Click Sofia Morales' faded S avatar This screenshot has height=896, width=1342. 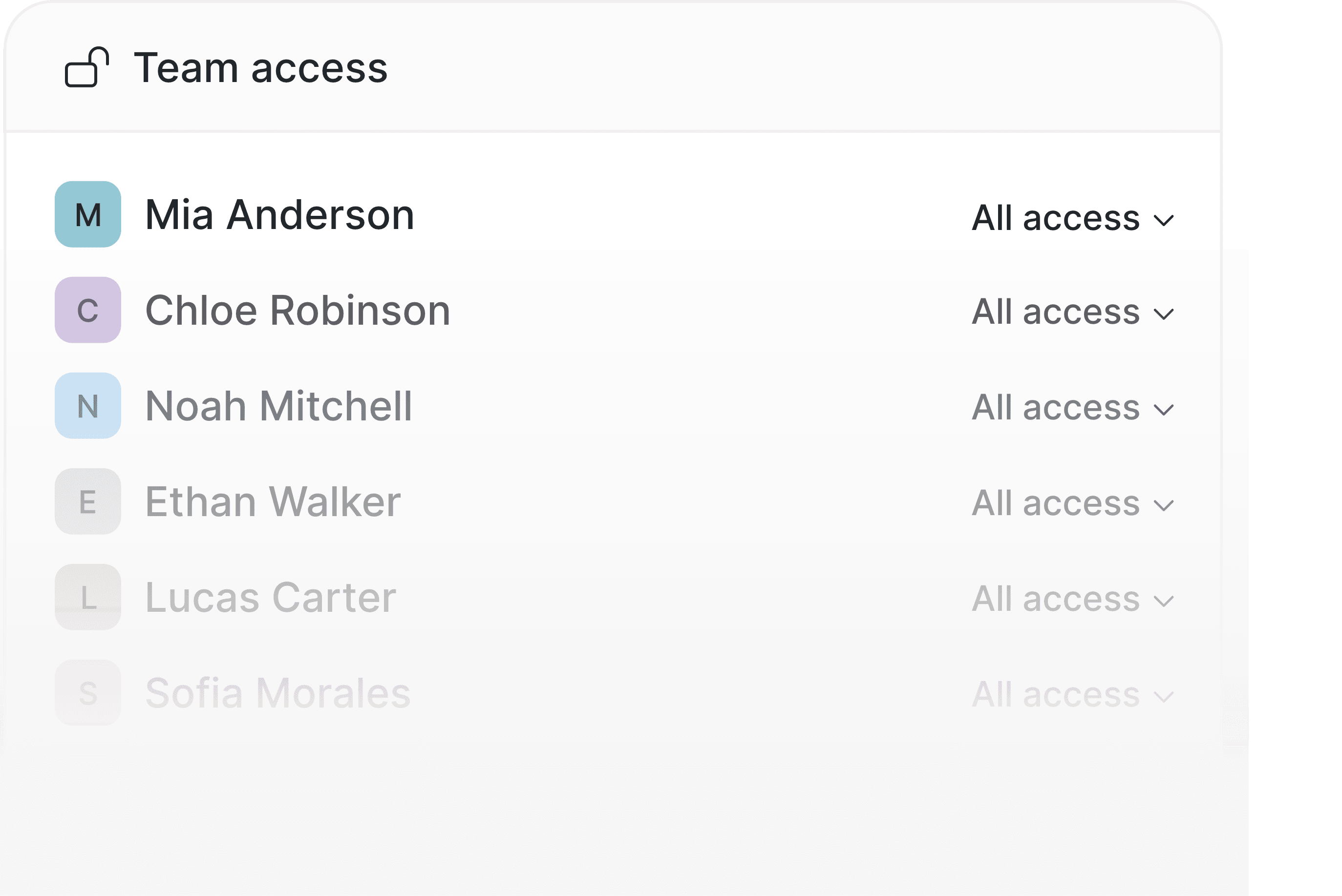coord(88,692)
